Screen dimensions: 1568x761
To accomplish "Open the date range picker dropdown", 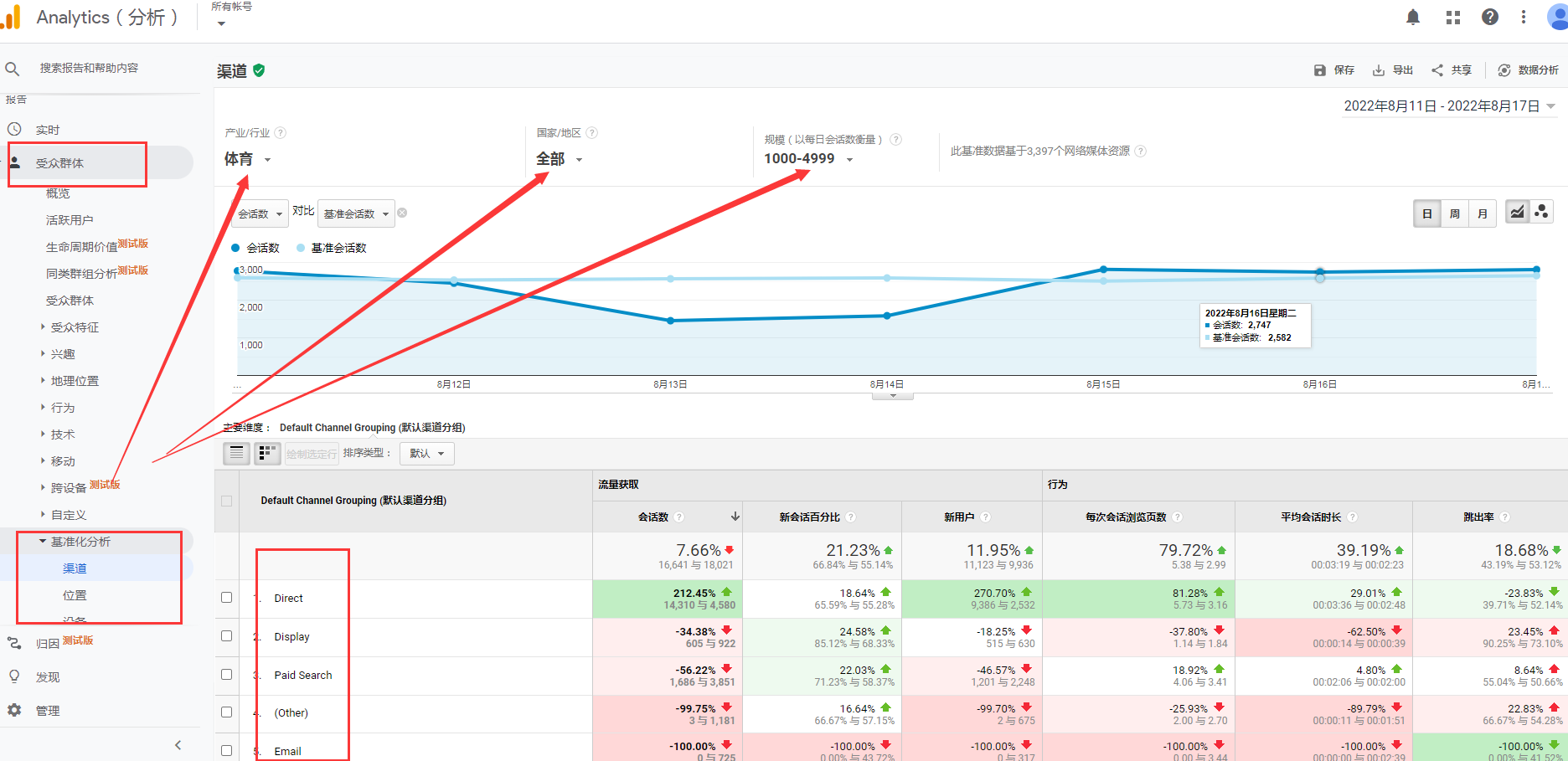I will (1449, 106).
